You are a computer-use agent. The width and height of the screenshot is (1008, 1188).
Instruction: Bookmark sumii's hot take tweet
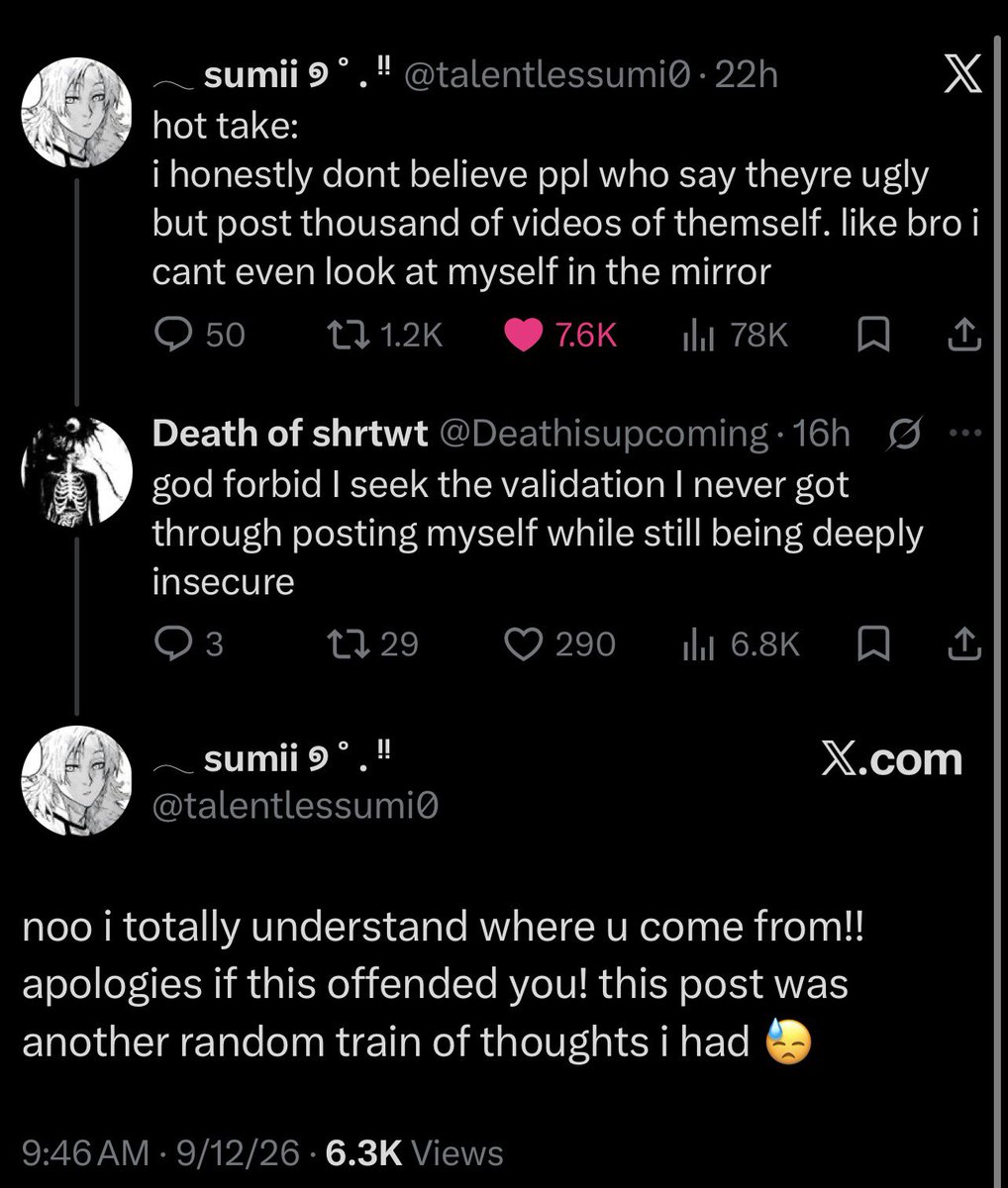tap(873, 337)
